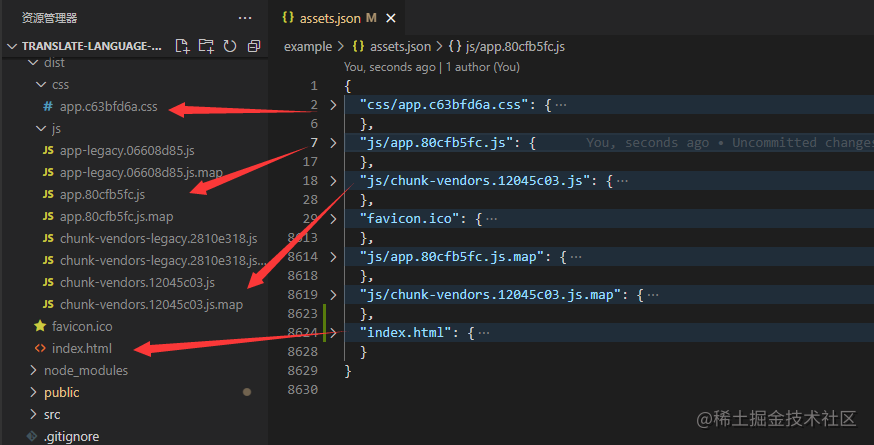Open app.c63bfd6a.css in the tree

tap(109, 107)
